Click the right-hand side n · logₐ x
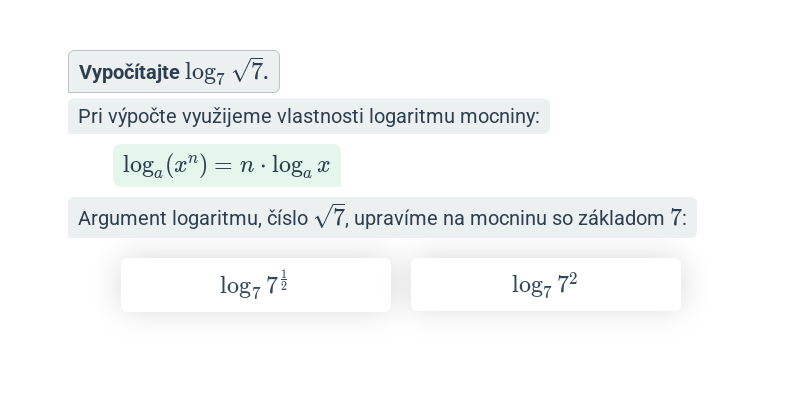The height and width of the screenshot is (400, 800). tap(285, 166)
